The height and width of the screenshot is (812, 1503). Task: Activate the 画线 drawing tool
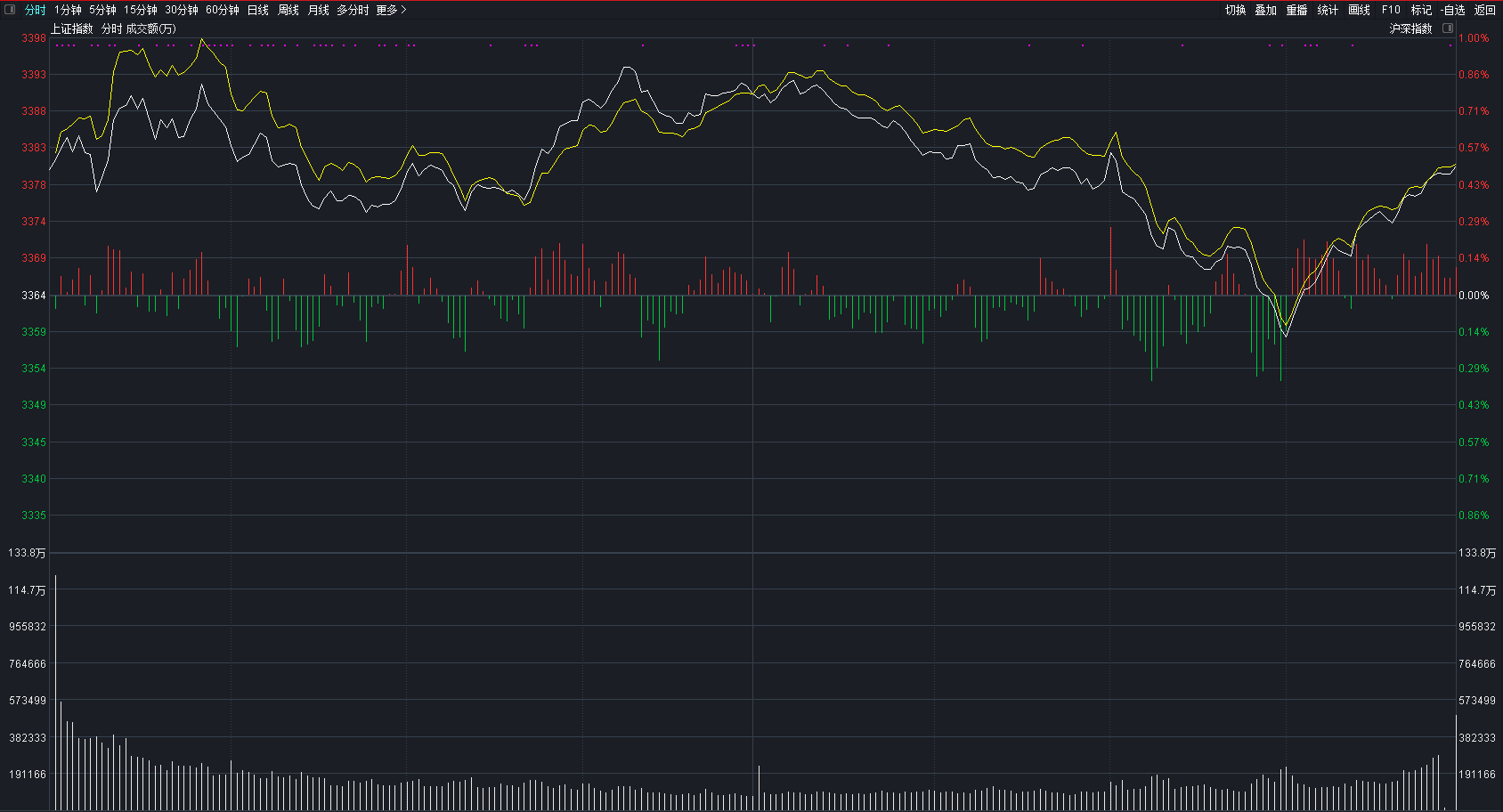[x=1359, y=10]
